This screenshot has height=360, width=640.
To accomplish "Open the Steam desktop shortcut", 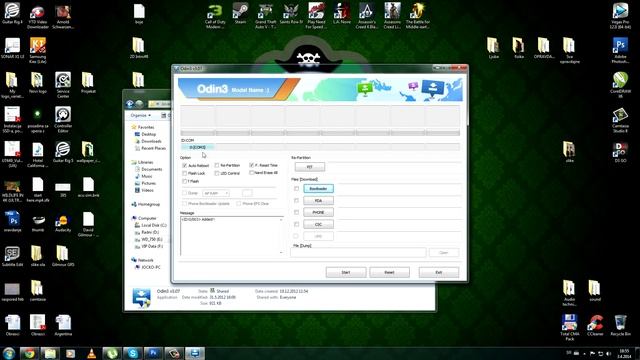I will [240, 13].
